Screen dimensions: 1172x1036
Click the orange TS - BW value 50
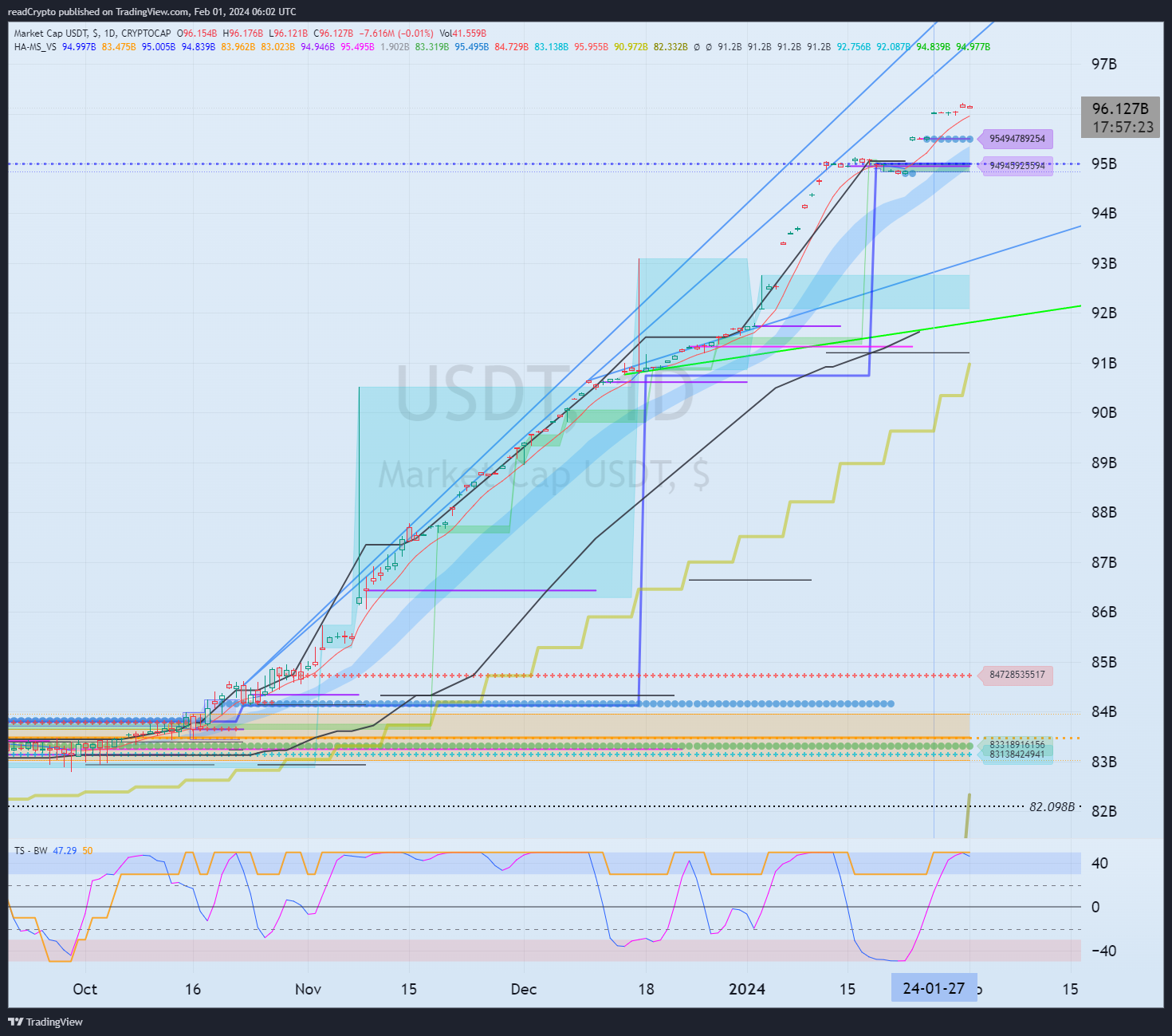click(x=88, y=851)
